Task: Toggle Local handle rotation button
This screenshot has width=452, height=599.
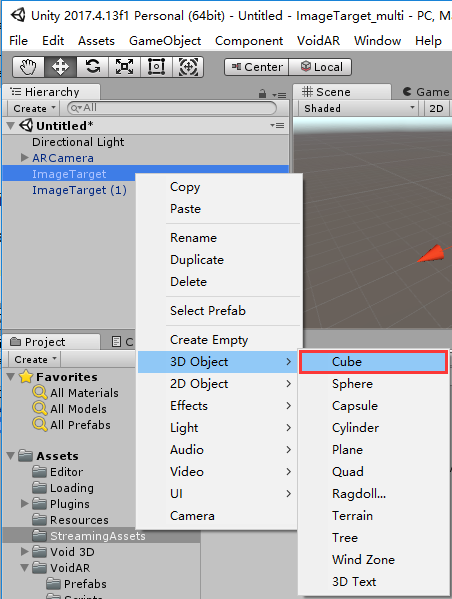Action: click(x=320, y=67)
